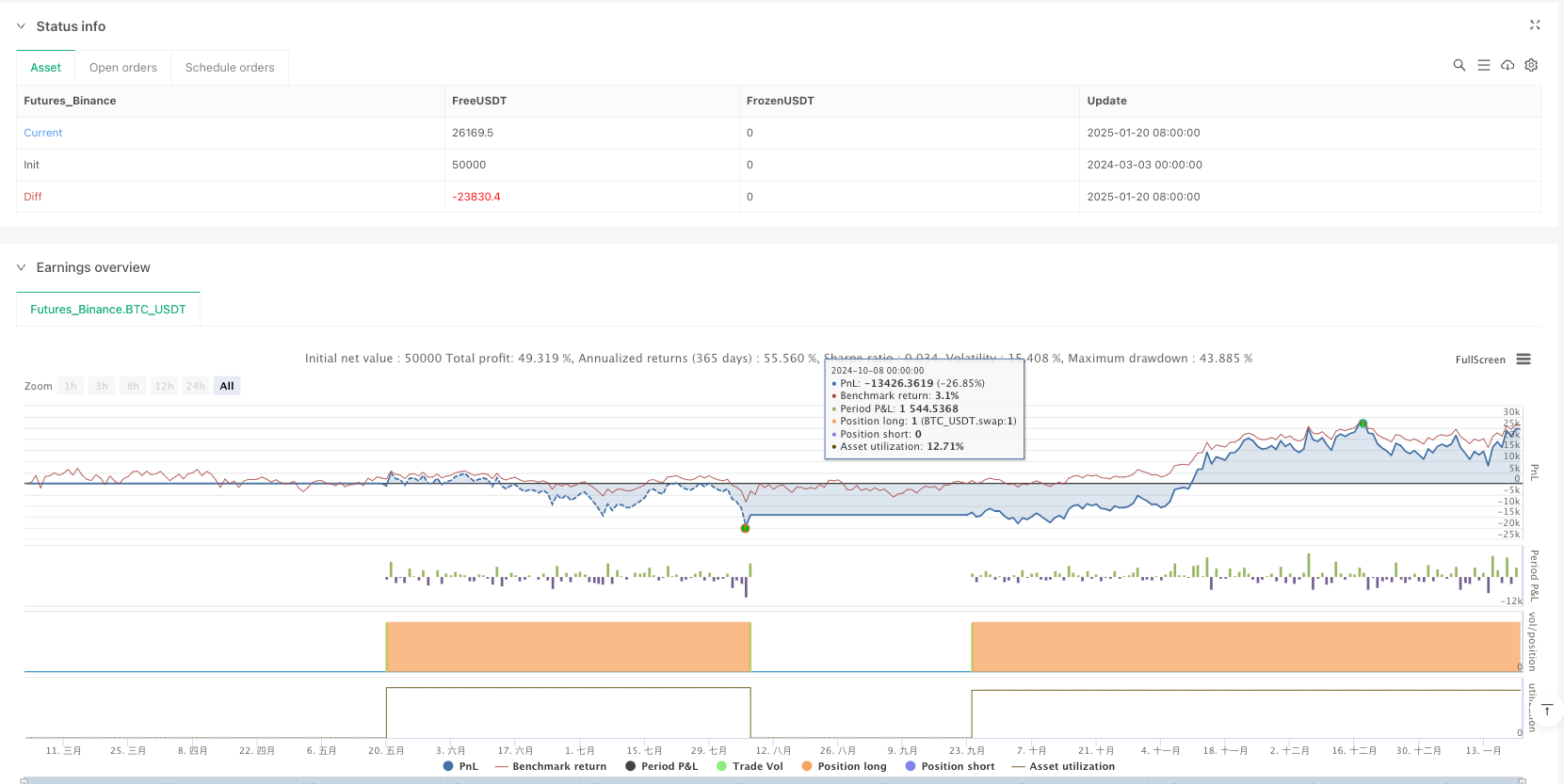Toggle the Asset utilization legend entry
The width and height of the screenshot is (1564, 784).
1063,766
